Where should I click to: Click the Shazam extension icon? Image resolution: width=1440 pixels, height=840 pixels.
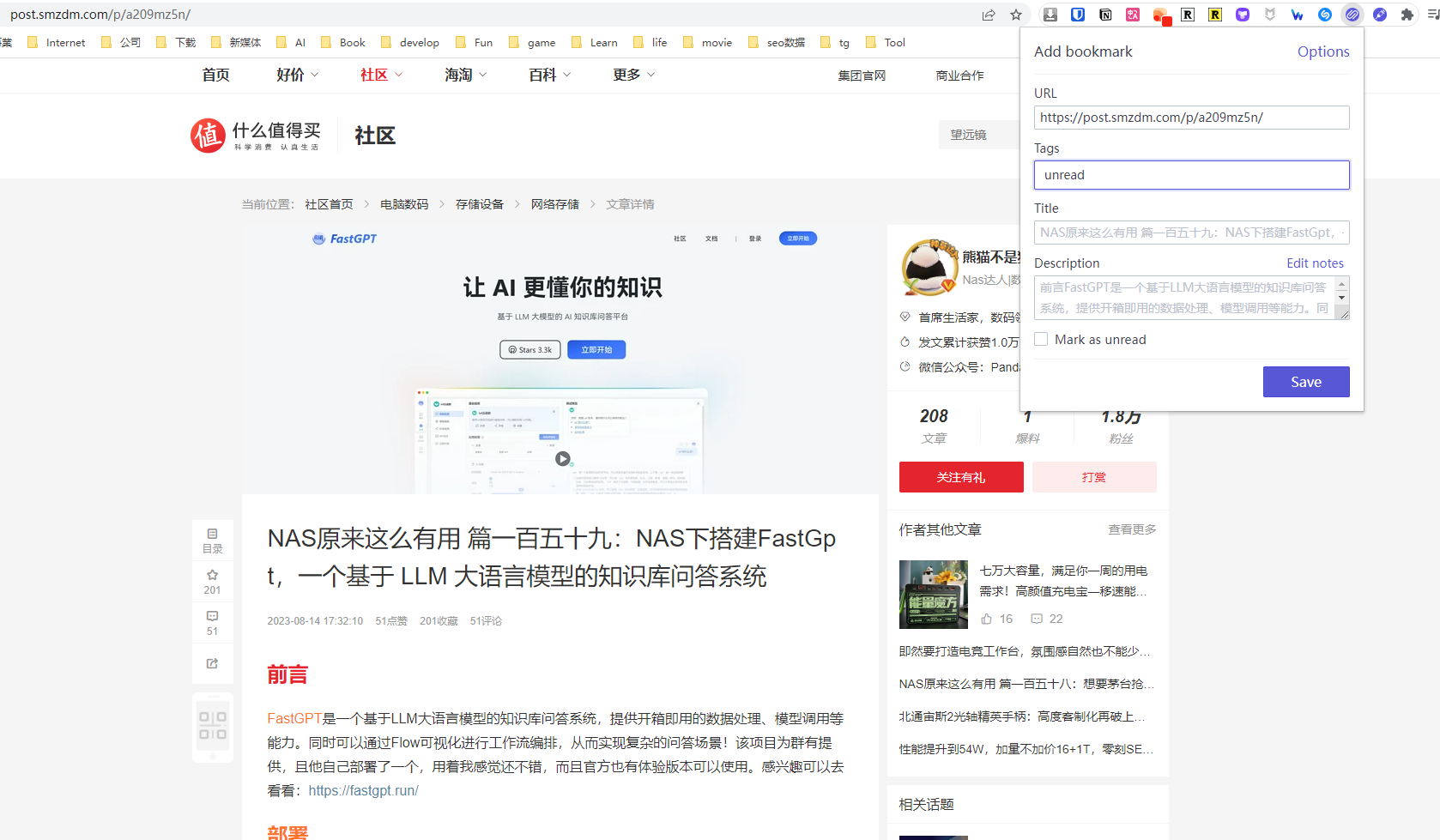click(x=1325, y=15)
